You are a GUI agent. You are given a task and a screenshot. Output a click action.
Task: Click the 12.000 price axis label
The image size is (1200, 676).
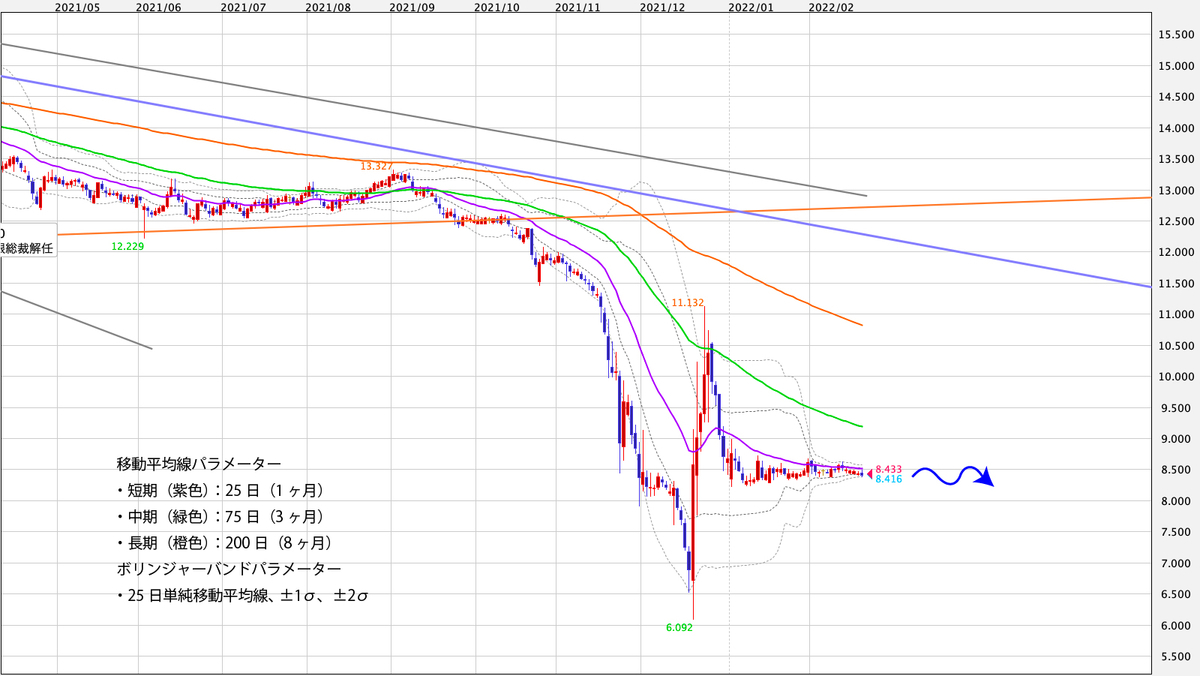pos(1176,252)
